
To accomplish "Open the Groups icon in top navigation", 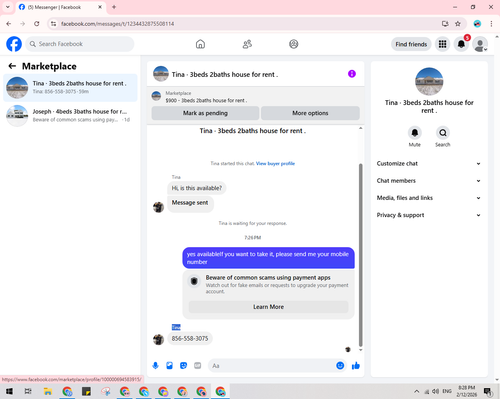I will [x=294, y=44].
